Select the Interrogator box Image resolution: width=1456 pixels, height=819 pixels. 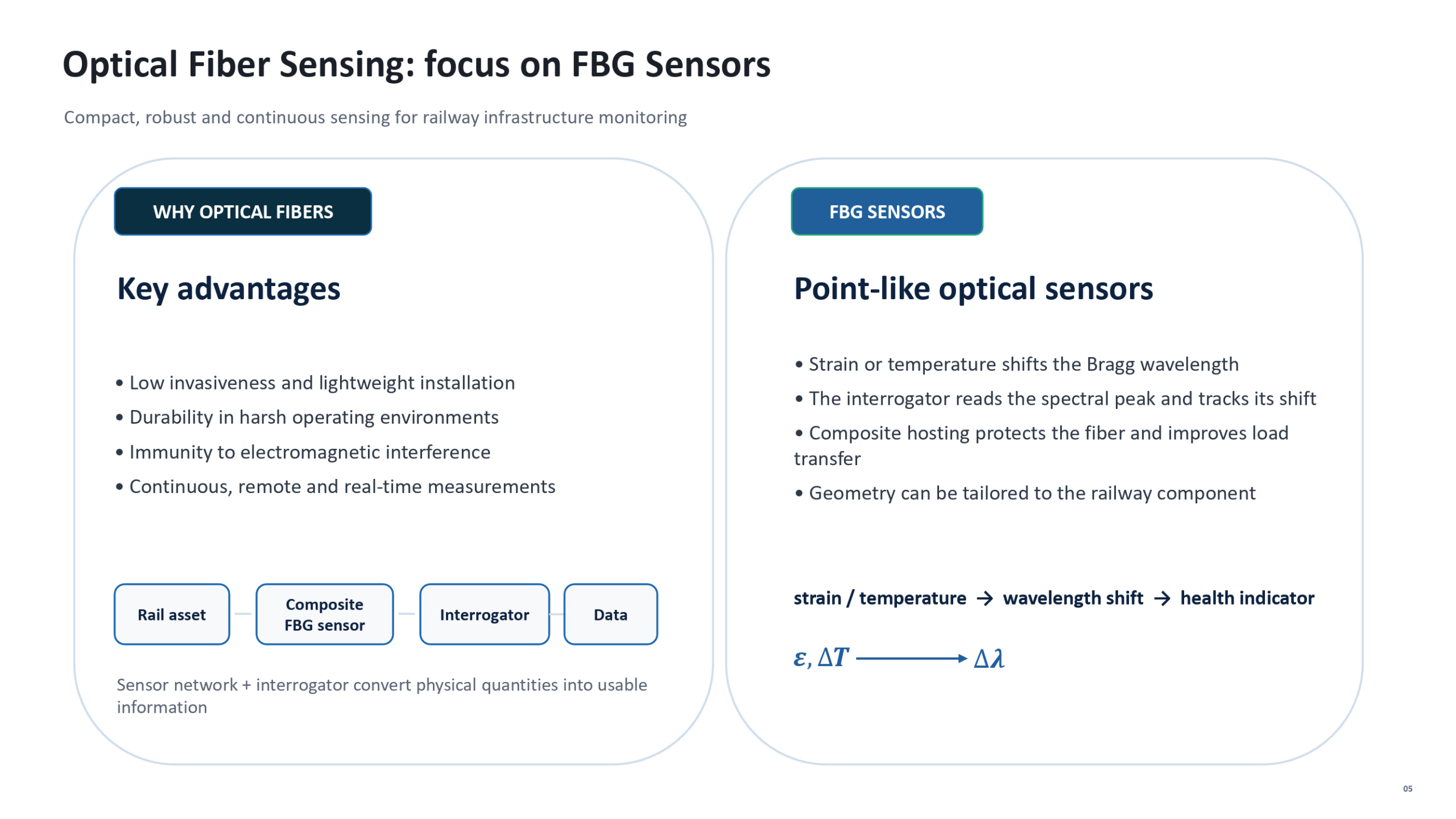pos(485,614)
